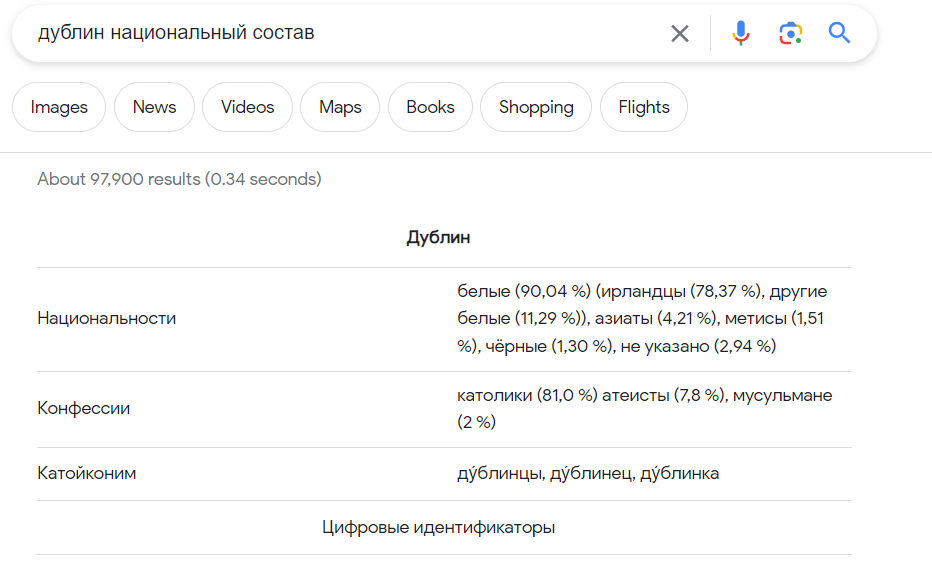
Task: Go to Maps results
Action: [x=340, y=107]
